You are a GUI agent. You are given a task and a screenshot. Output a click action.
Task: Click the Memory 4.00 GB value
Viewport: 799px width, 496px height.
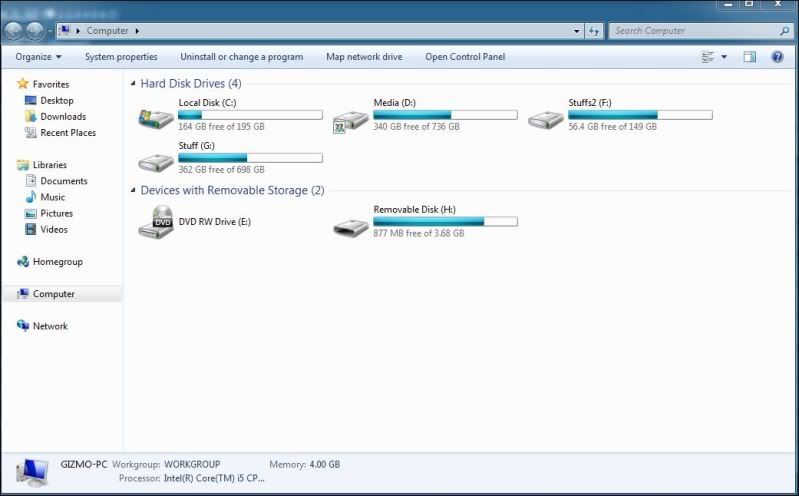point(325,464)
